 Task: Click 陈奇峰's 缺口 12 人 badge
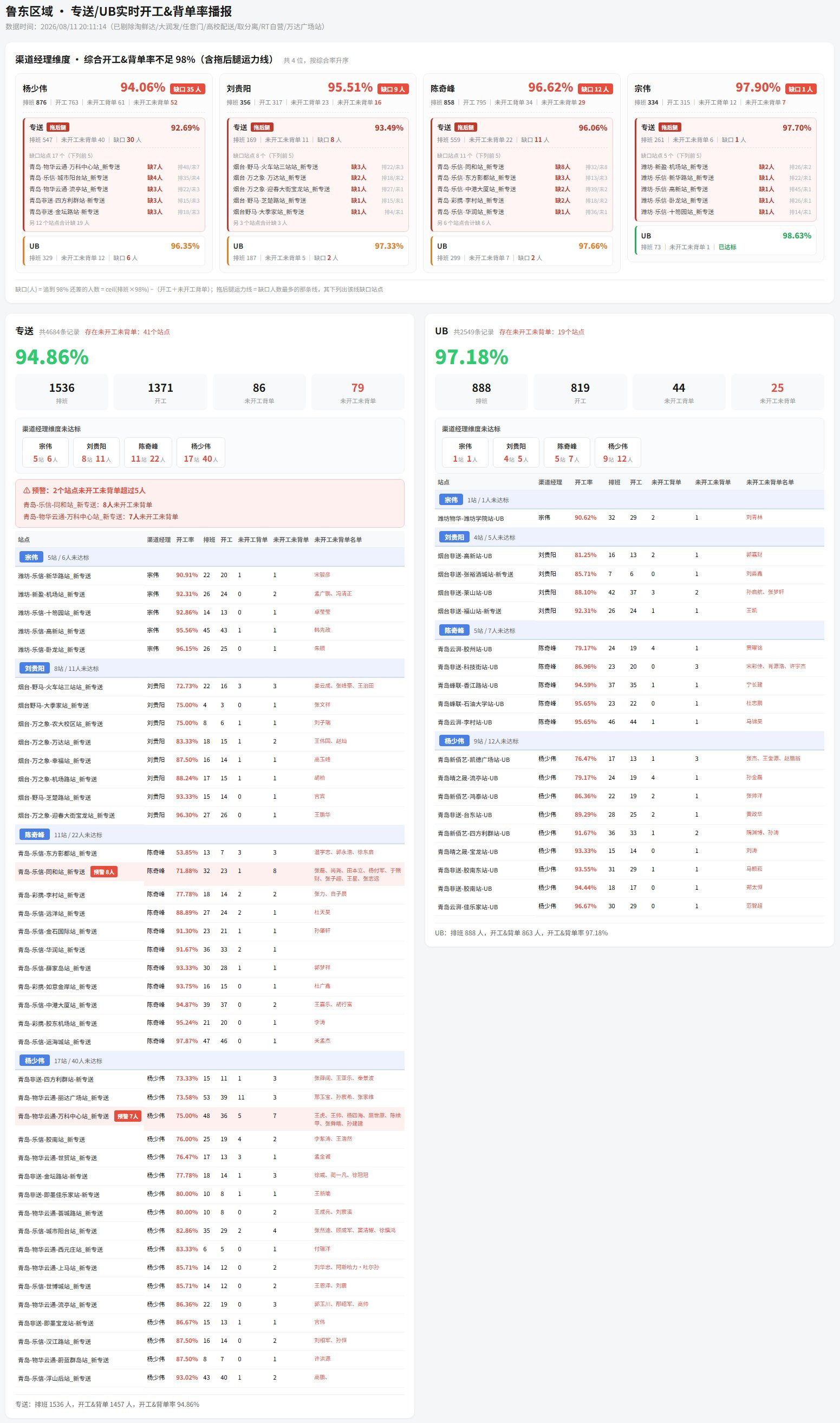595,89
